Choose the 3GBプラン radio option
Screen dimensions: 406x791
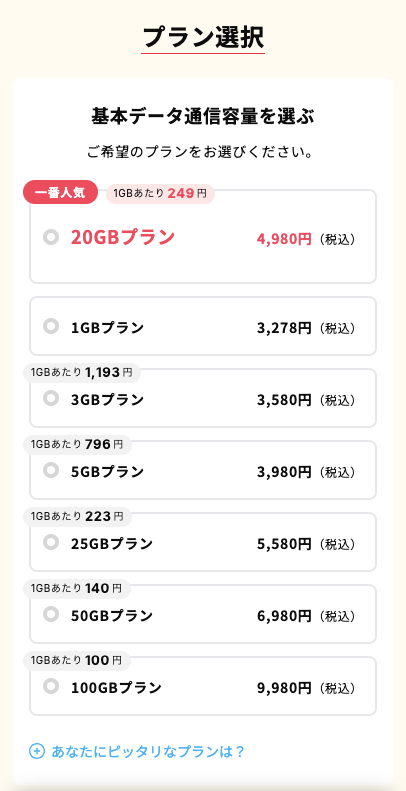(x=51, y=398)
